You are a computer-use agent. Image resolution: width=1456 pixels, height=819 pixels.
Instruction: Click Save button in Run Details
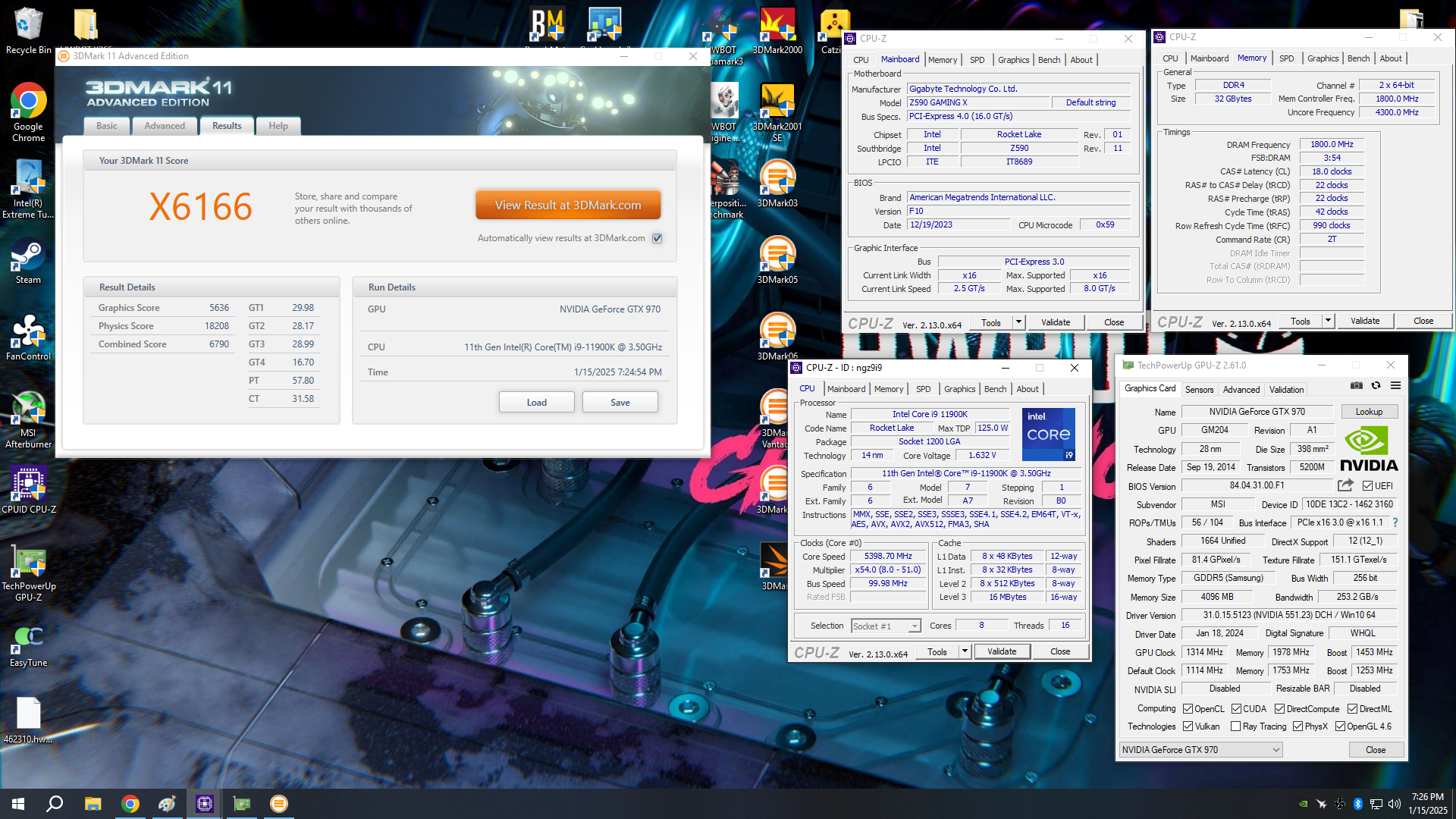620,403
